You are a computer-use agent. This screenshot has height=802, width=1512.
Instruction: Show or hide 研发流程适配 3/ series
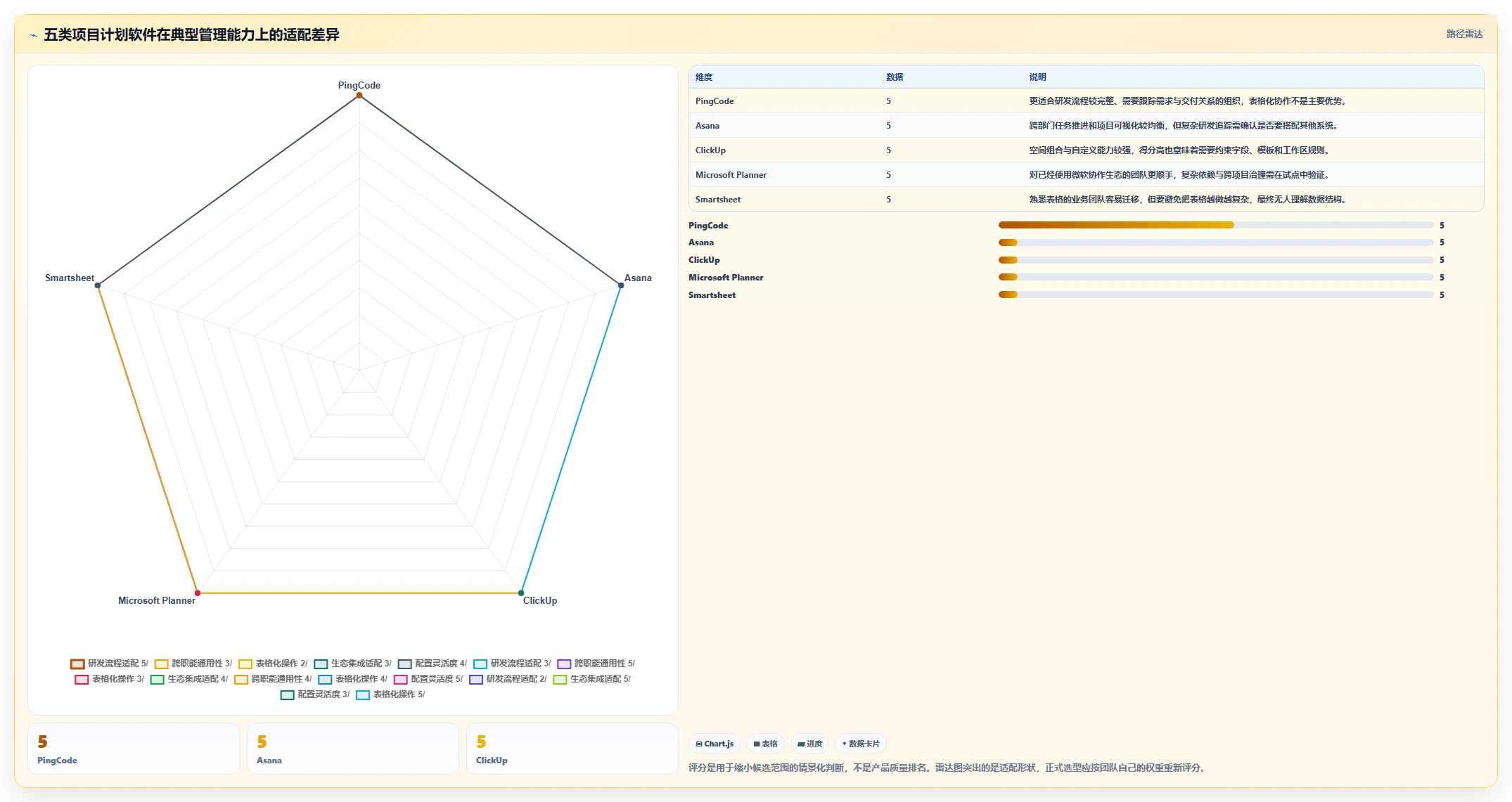(x=511, y=664)
